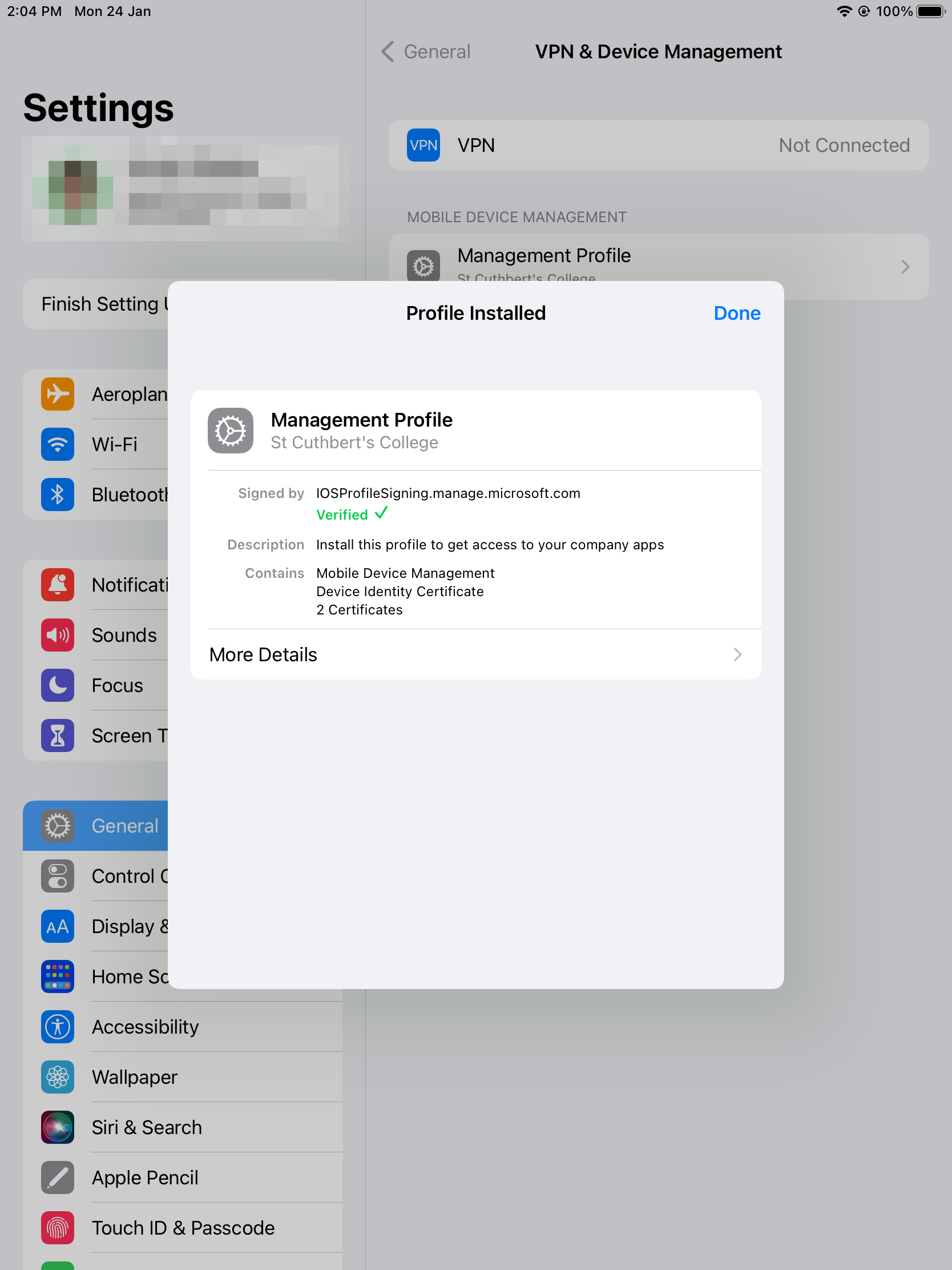Image resolution: width=952 pixels, height=1270 pixels.
Task: Open More Details for the profile
Action: 475,654
